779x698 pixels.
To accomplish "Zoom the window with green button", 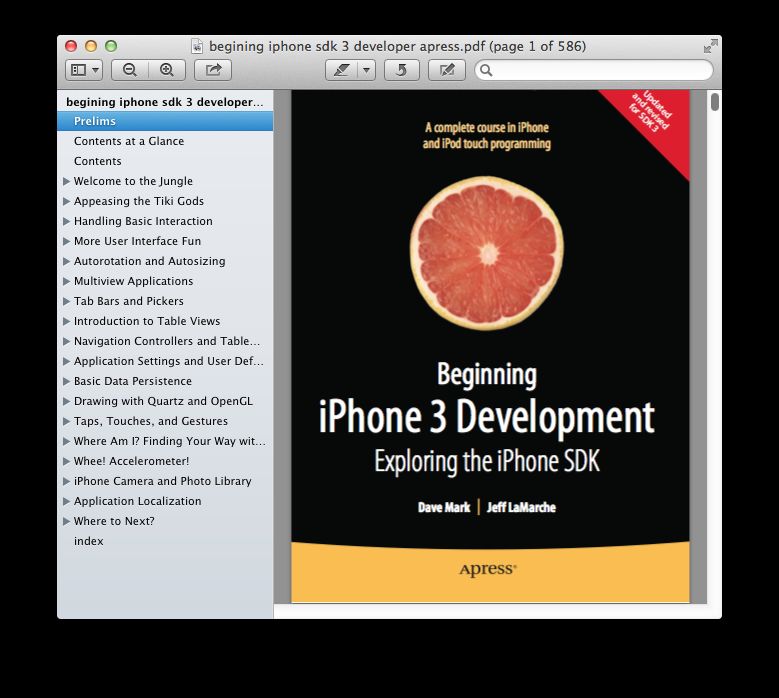I will click(111, 46).
